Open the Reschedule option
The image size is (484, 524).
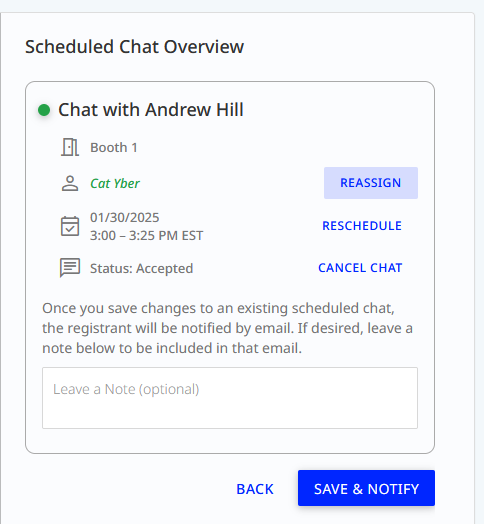point(362,226)
